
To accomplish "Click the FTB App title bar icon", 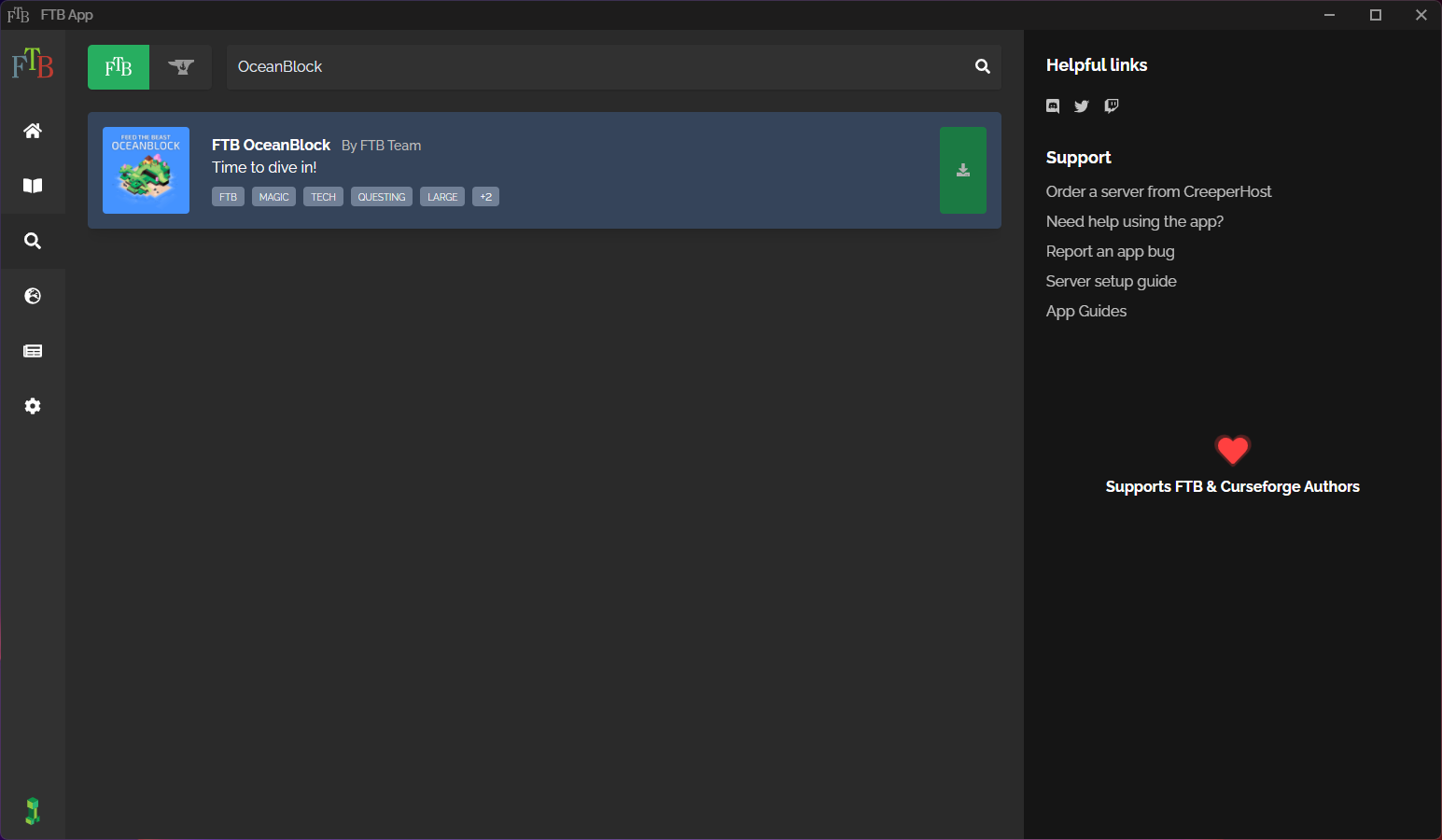I will coord(19,15).
